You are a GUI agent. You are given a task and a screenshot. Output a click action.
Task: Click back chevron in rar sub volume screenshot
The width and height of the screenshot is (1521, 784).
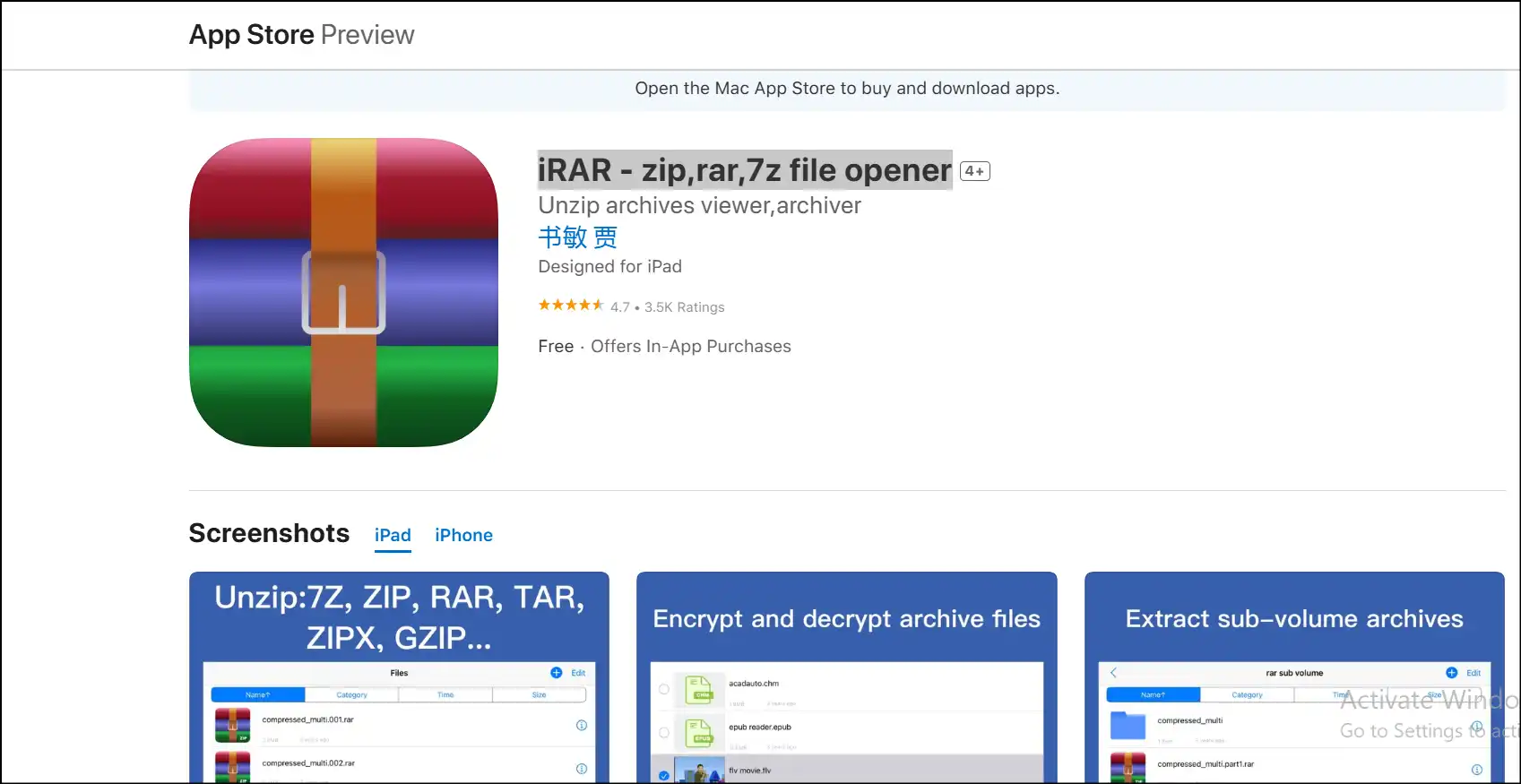[x=1113, y=673]
